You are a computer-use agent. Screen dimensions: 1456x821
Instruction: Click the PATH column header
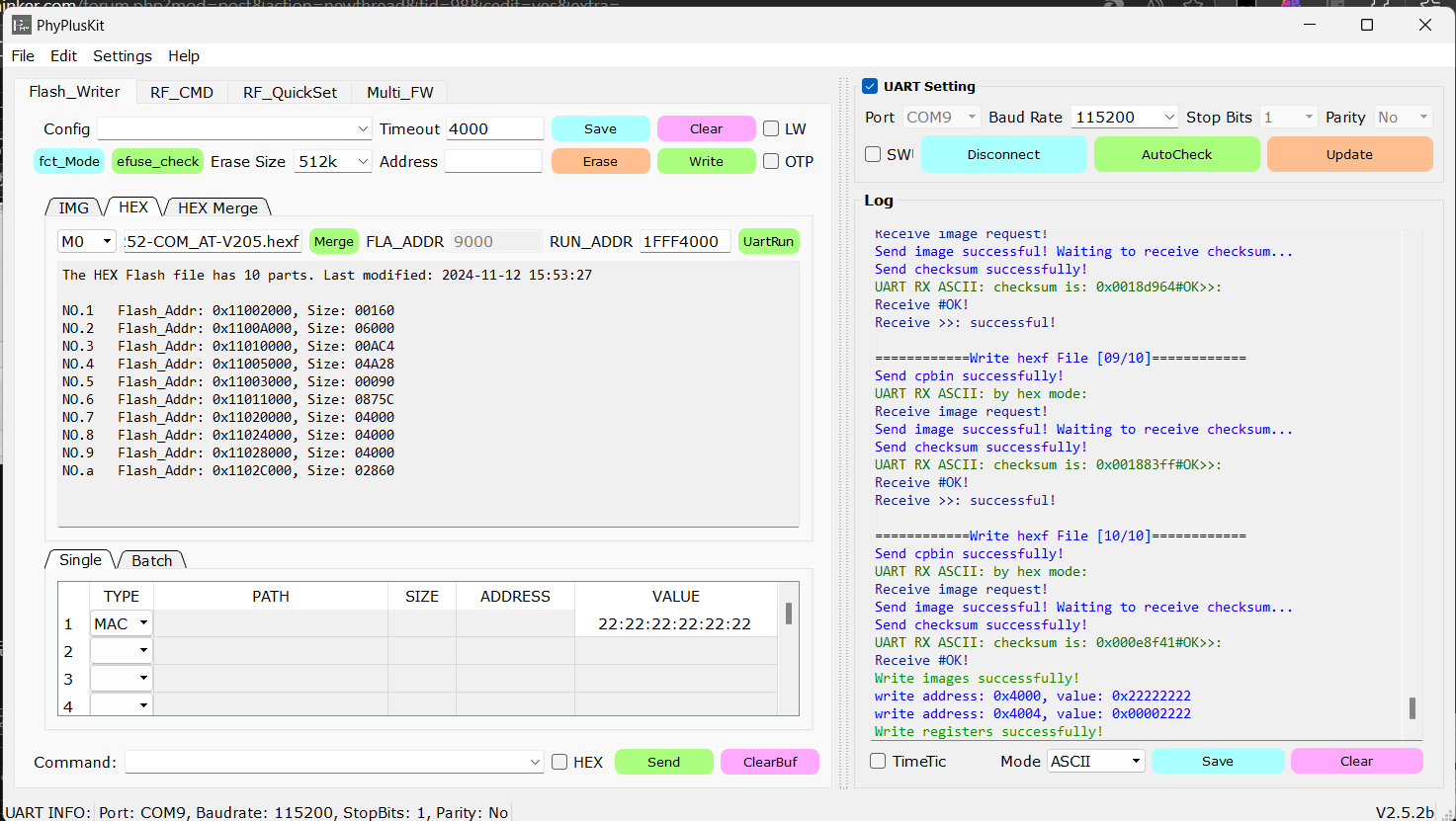(x=271, y=596)
